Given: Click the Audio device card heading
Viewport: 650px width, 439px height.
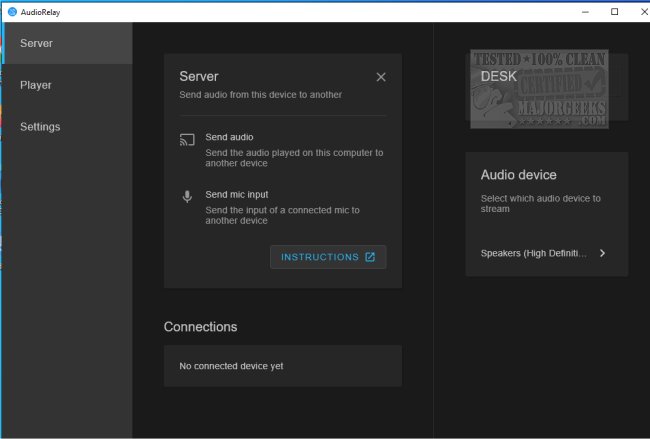Looking at the screenshot, I should tap(518, 175).
